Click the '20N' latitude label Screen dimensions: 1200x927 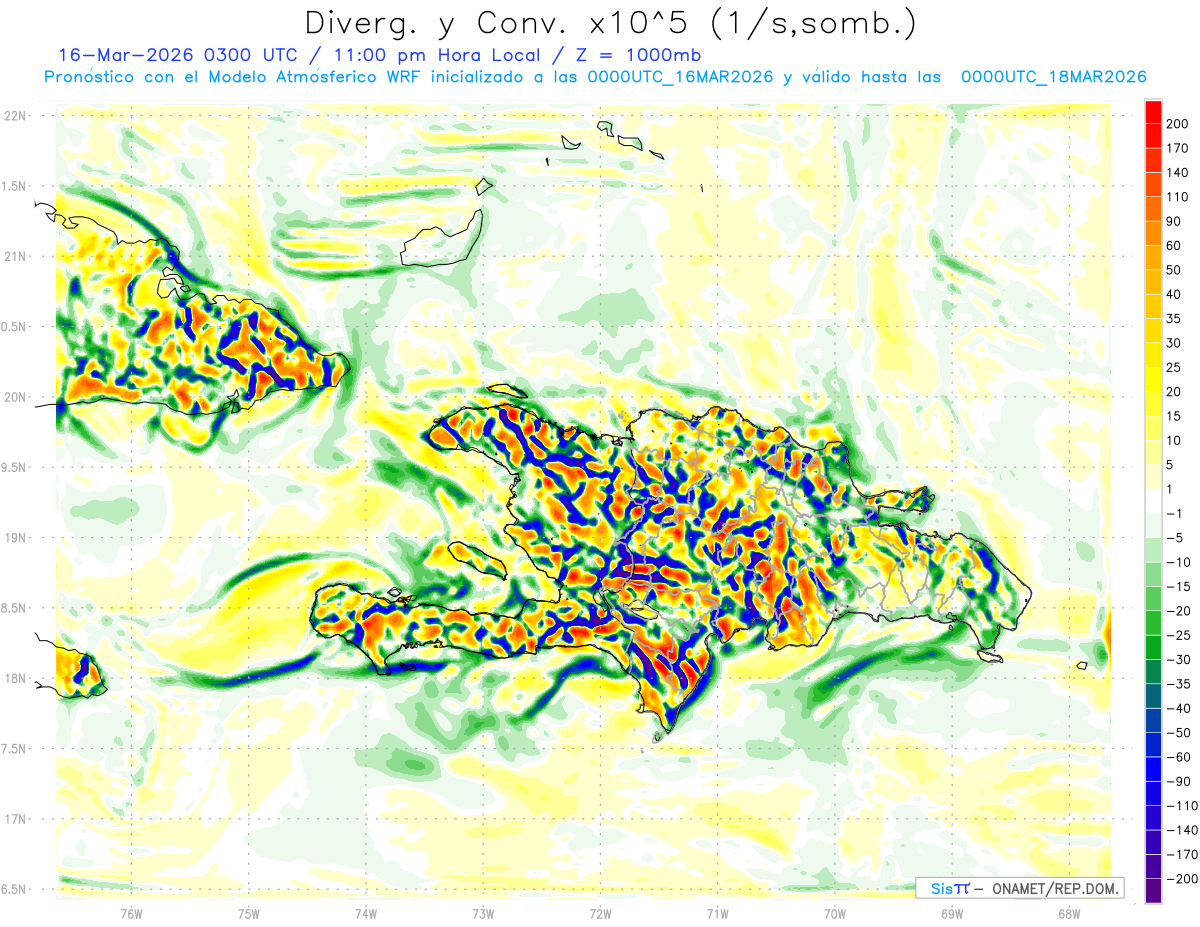tap(13, 397)
